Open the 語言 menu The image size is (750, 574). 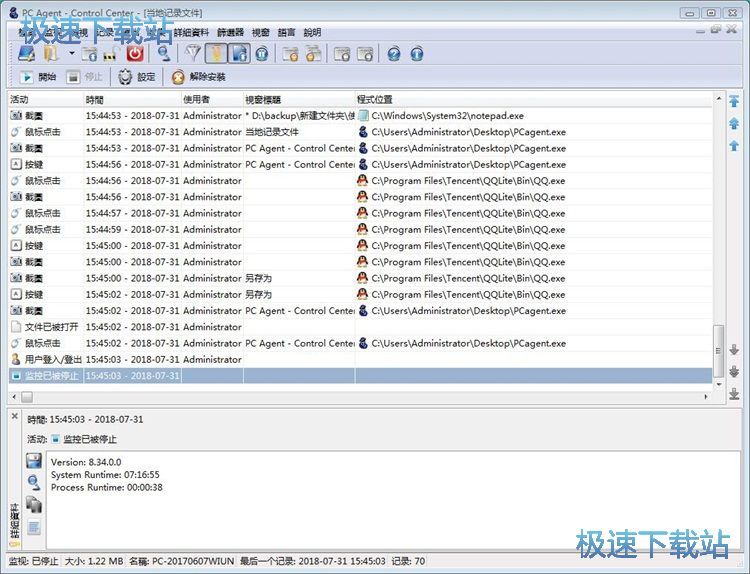click(x=287, y=33)
